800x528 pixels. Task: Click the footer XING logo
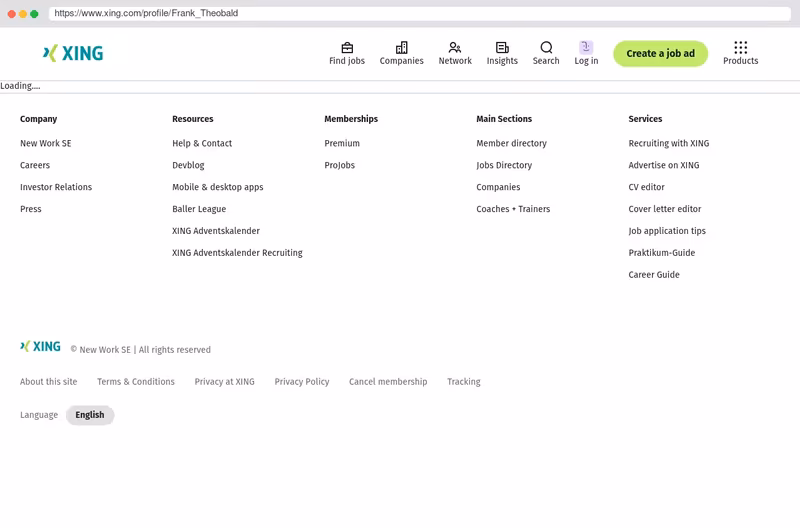coord(40,346)
